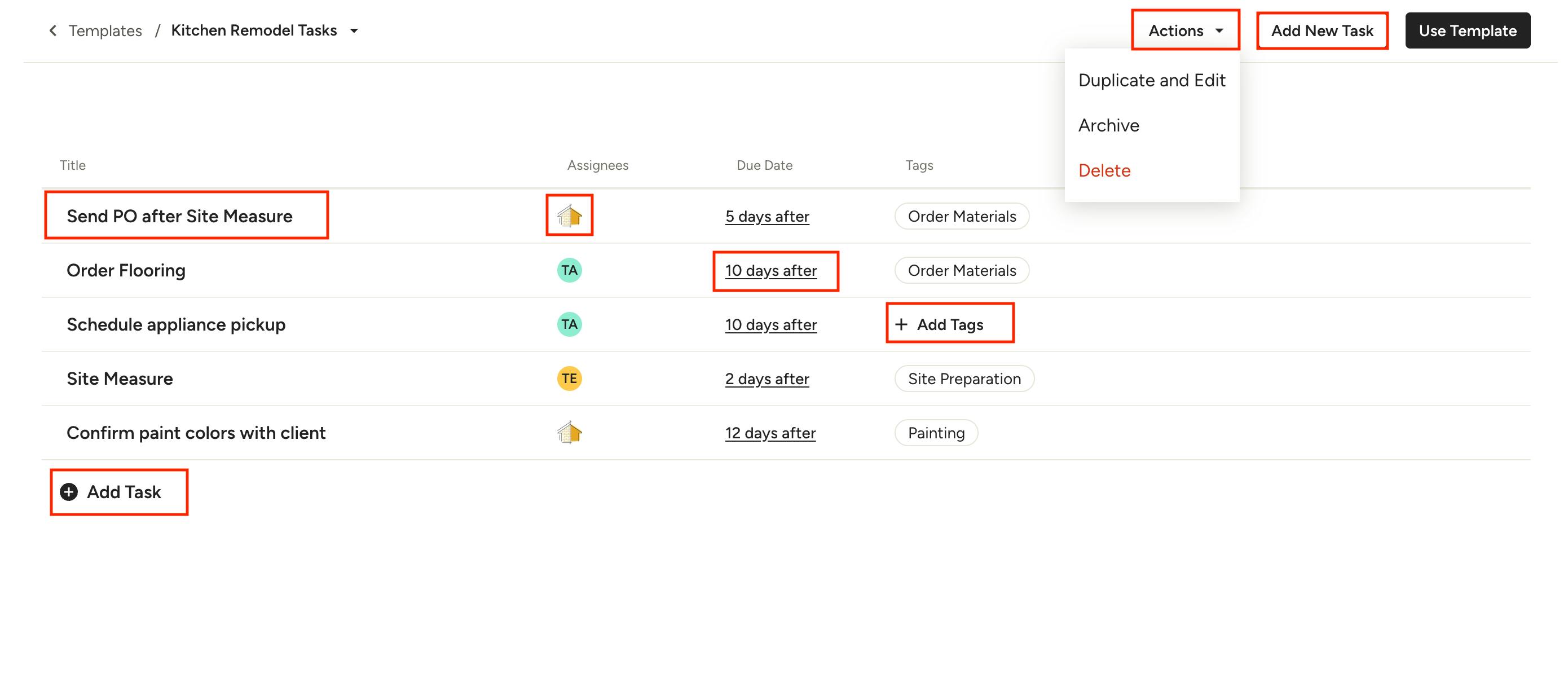Edit the 2 days after due date
Viewport: 1568px width, 695px height.
tap(767, 379)
